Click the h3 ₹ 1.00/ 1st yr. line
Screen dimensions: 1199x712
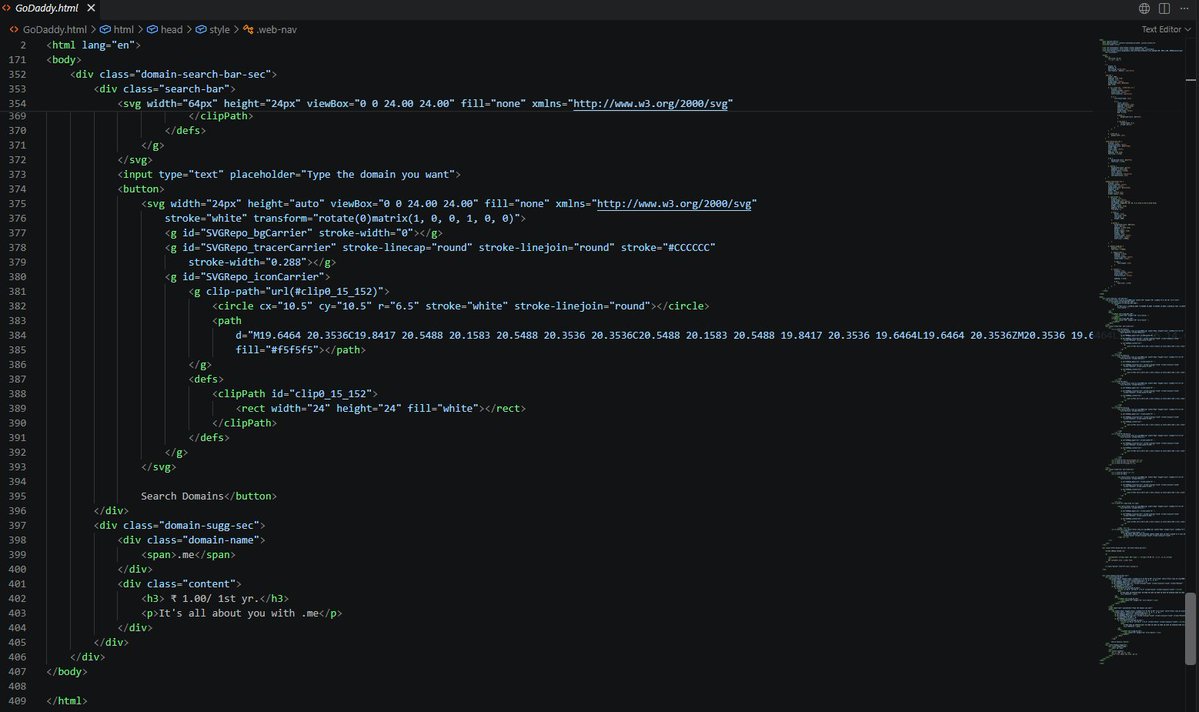tap(215, 598)
